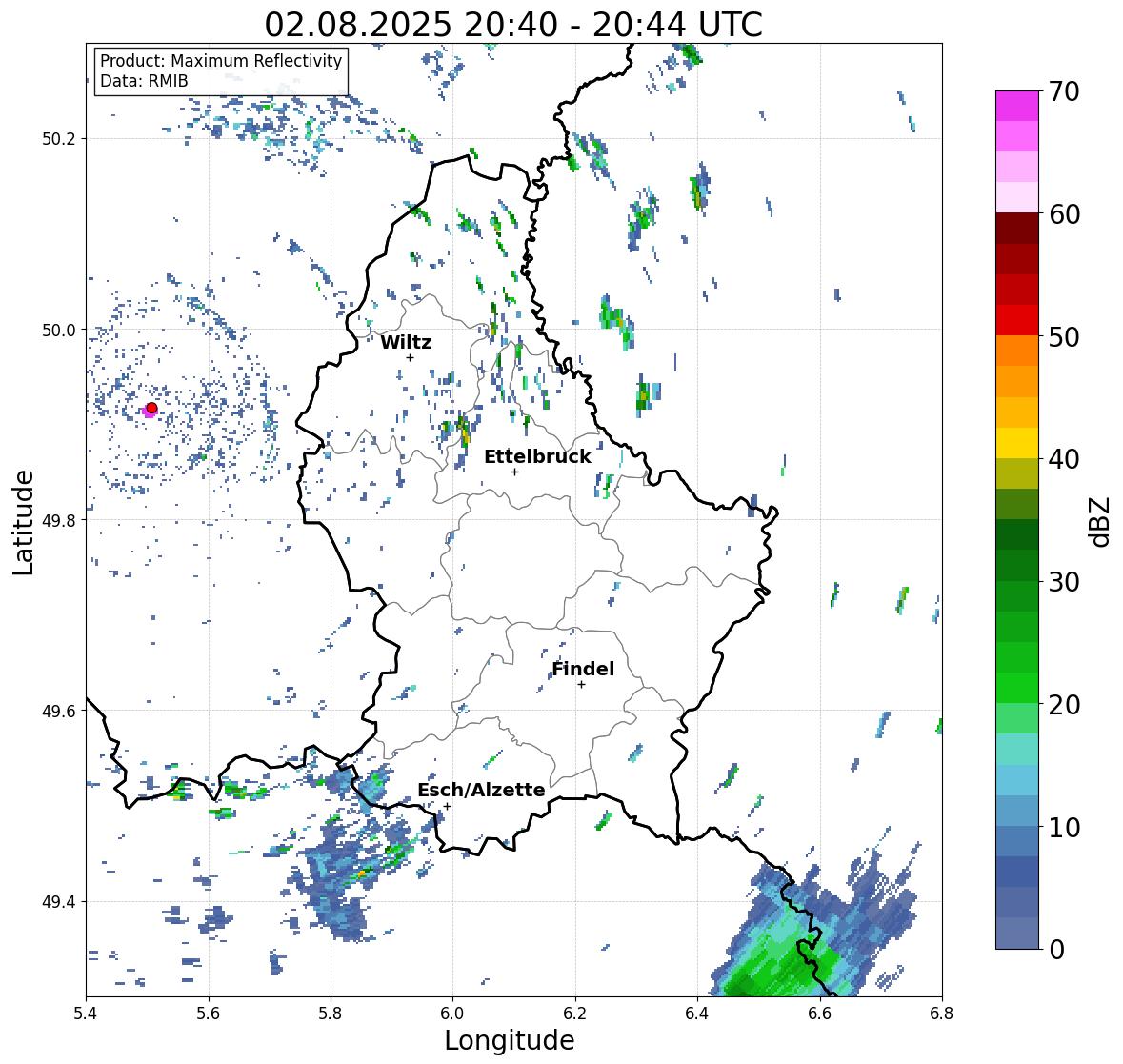Click the longitude tick label 5.8
Image resolution: width=1123 pixels, height=1064 pixels.
(x=331, y=1013)
